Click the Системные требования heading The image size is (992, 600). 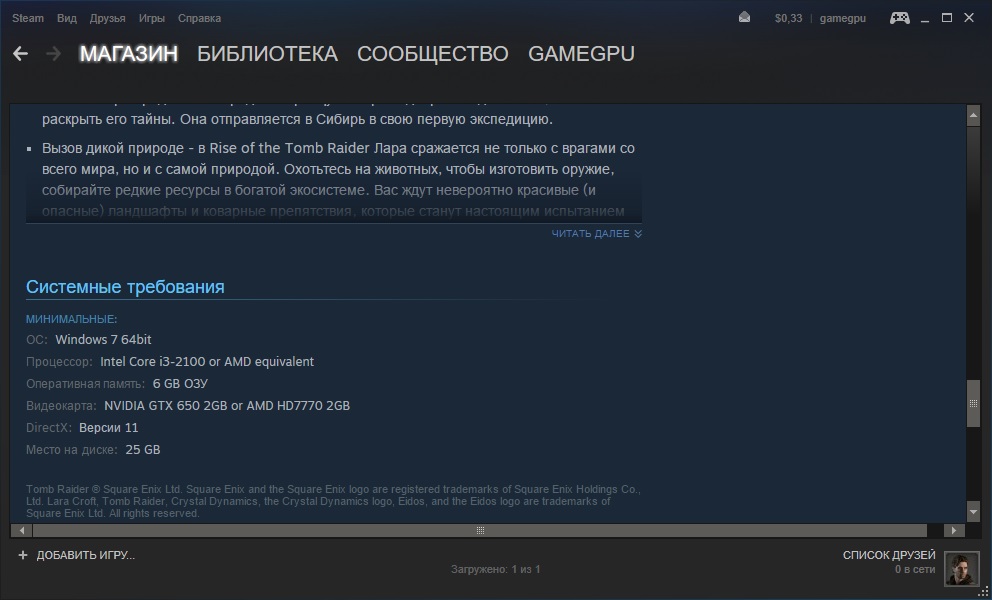click(x=125, y=287)
